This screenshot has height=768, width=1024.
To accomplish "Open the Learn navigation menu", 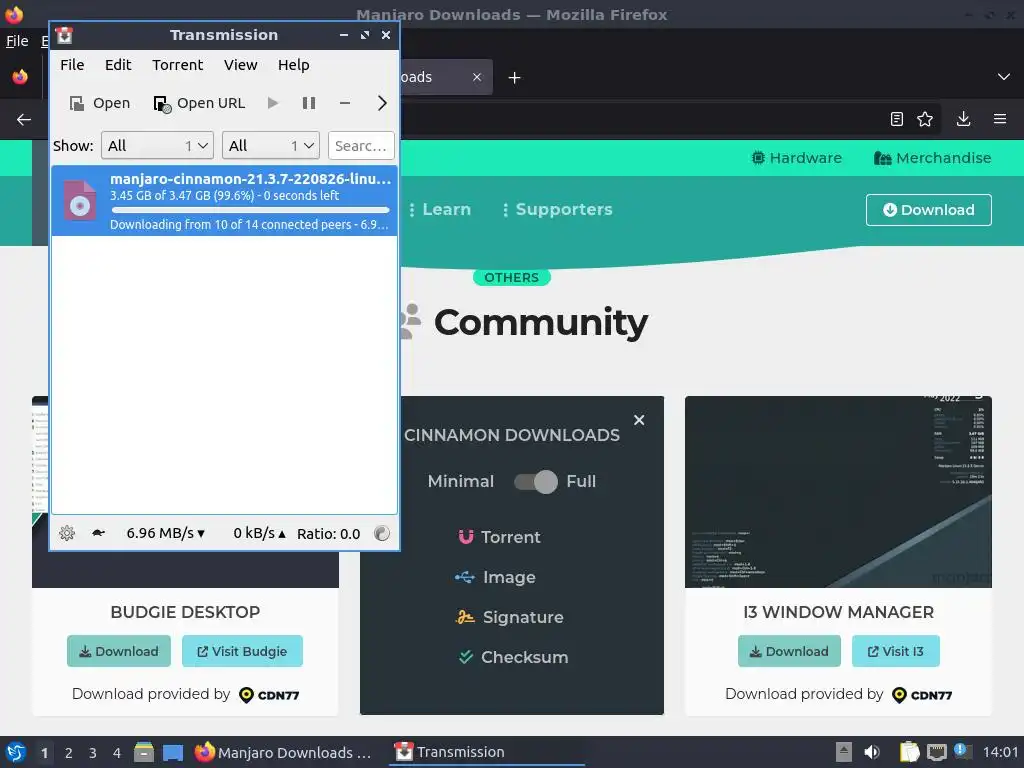I will point(440,210).
